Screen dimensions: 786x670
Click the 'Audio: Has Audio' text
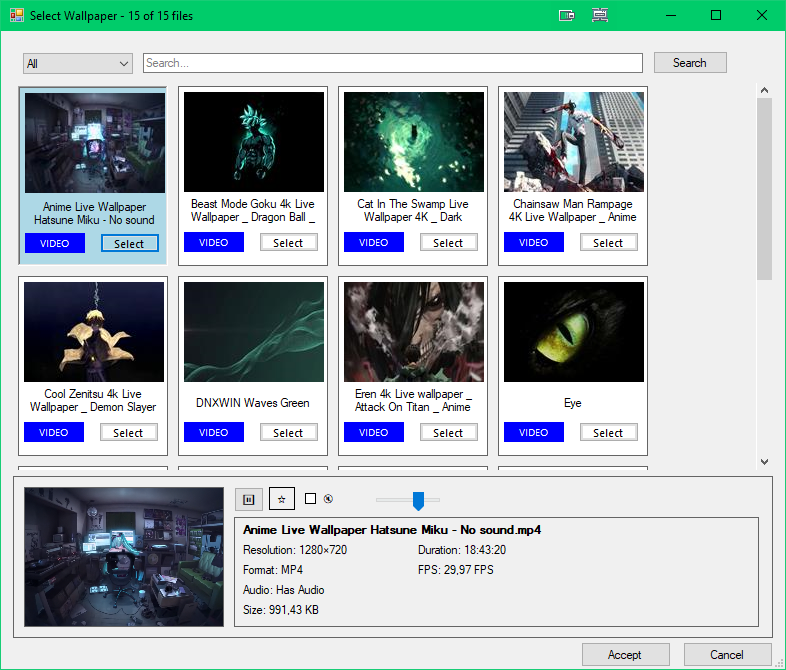pos(284,590)
